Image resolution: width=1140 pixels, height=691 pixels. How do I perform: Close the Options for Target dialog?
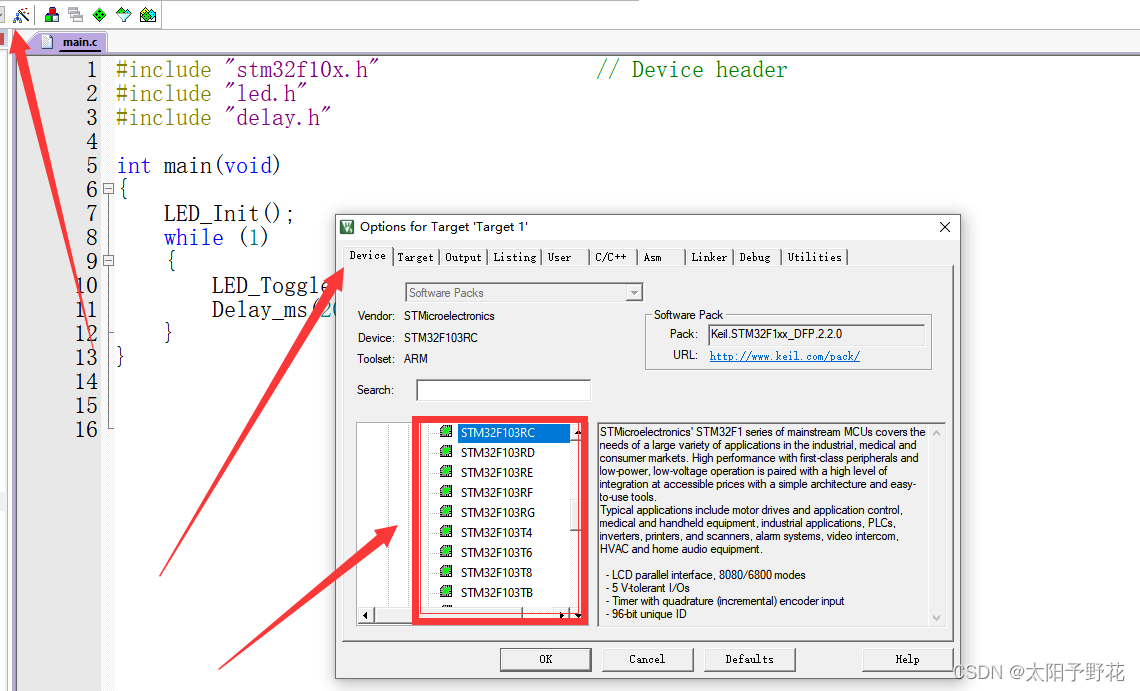(x=944, y=227)
